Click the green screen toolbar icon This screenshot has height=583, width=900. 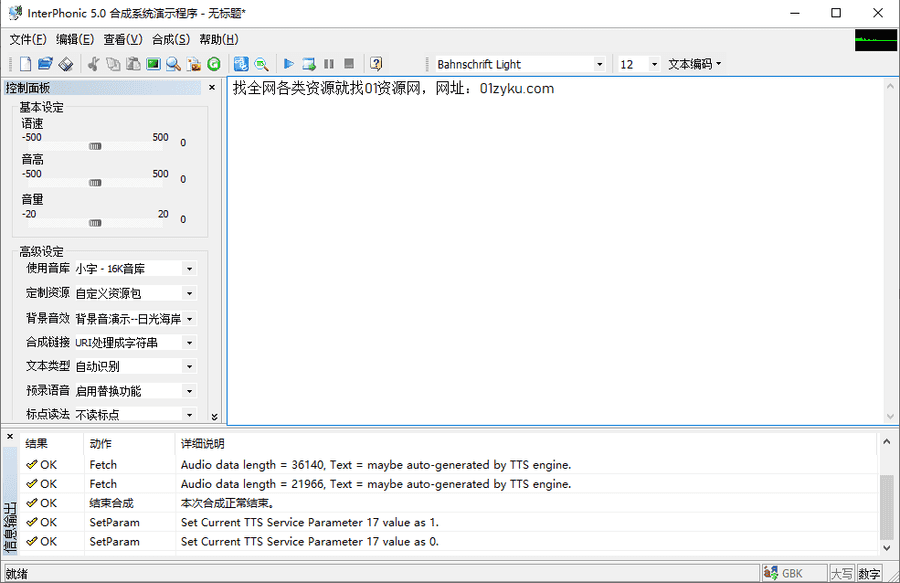tap(153, 64)
